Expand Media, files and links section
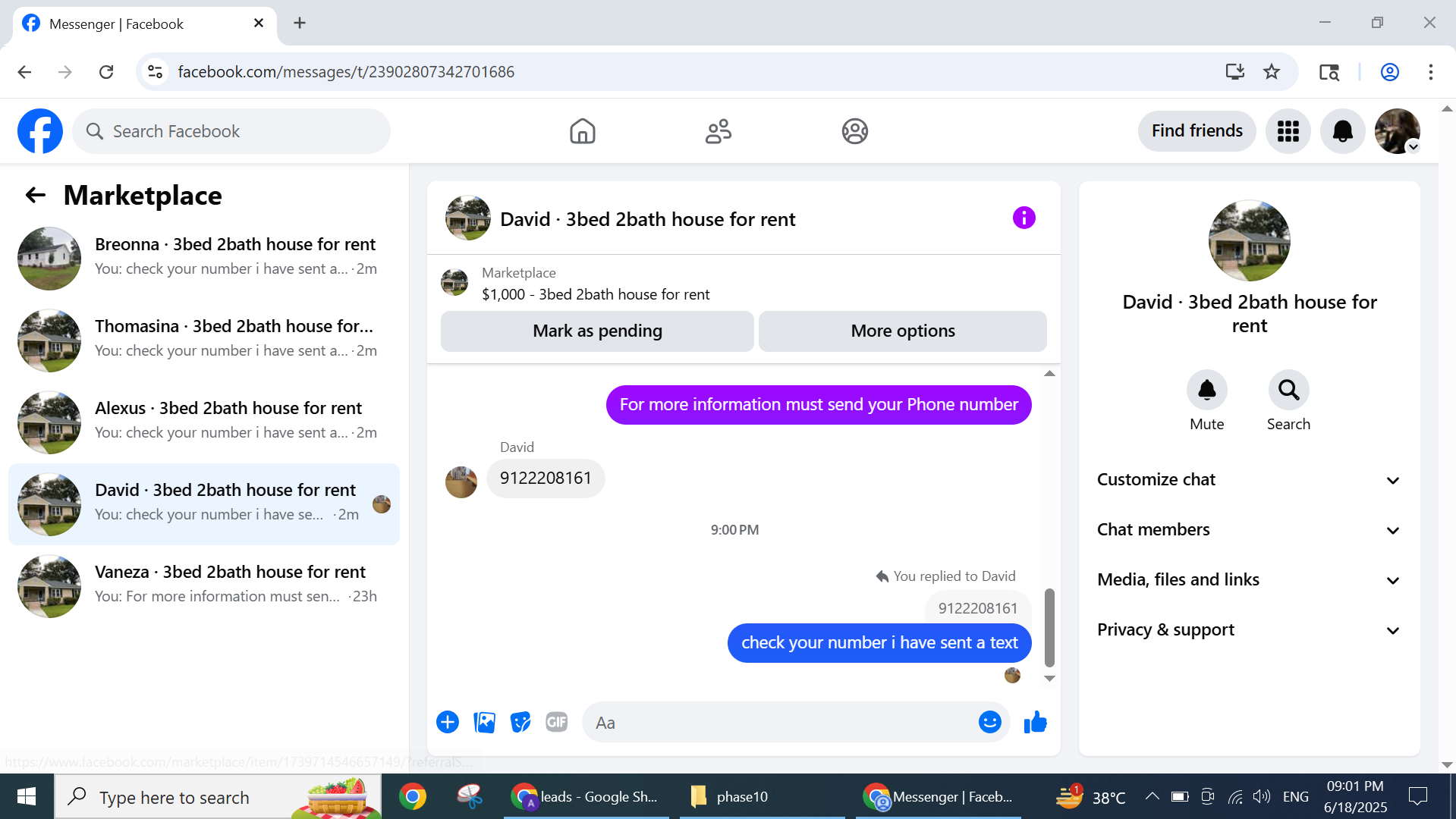 (x=1249, y=580)
